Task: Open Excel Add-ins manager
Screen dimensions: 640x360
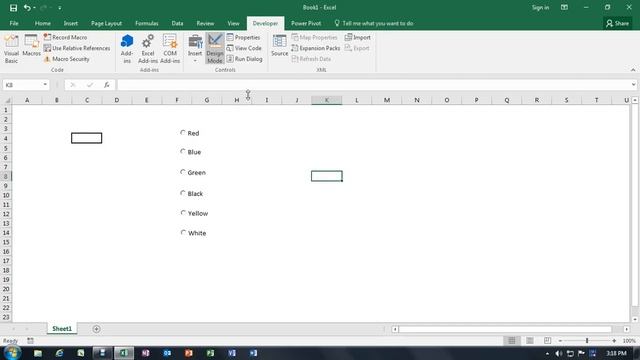Action: (x=148, y=49)
